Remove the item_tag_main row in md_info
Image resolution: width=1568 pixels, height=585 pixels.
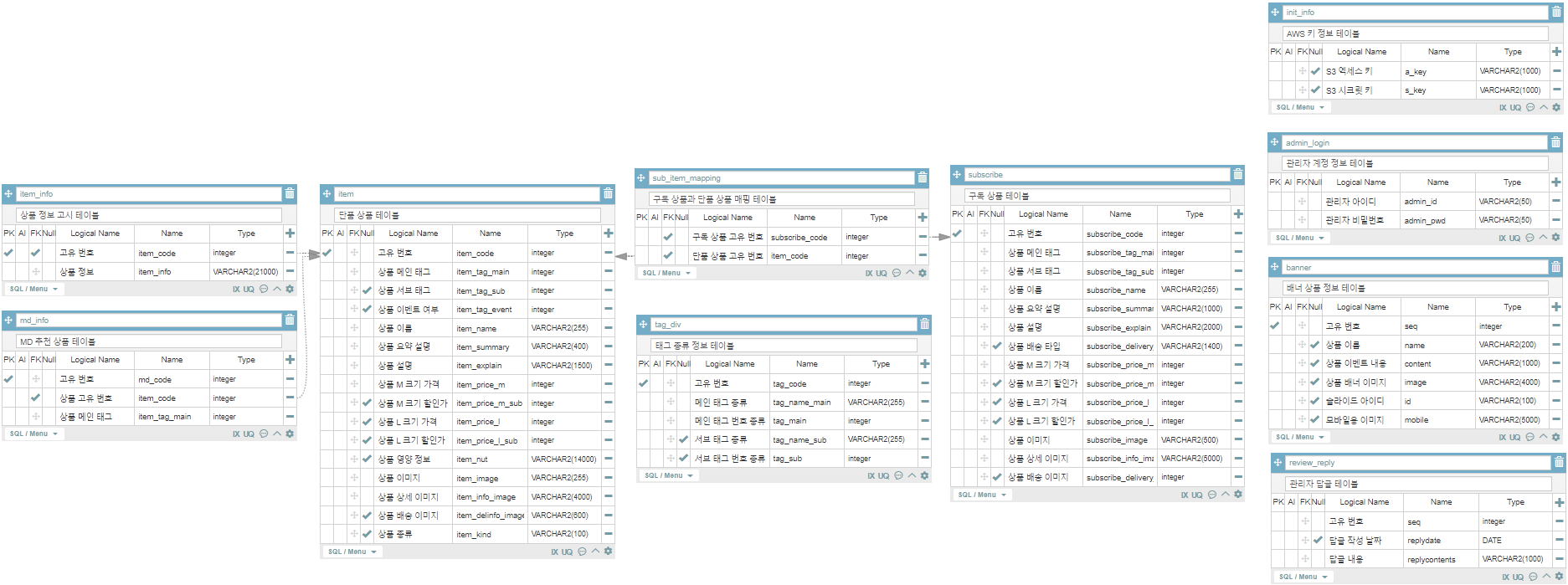point(290,417)
